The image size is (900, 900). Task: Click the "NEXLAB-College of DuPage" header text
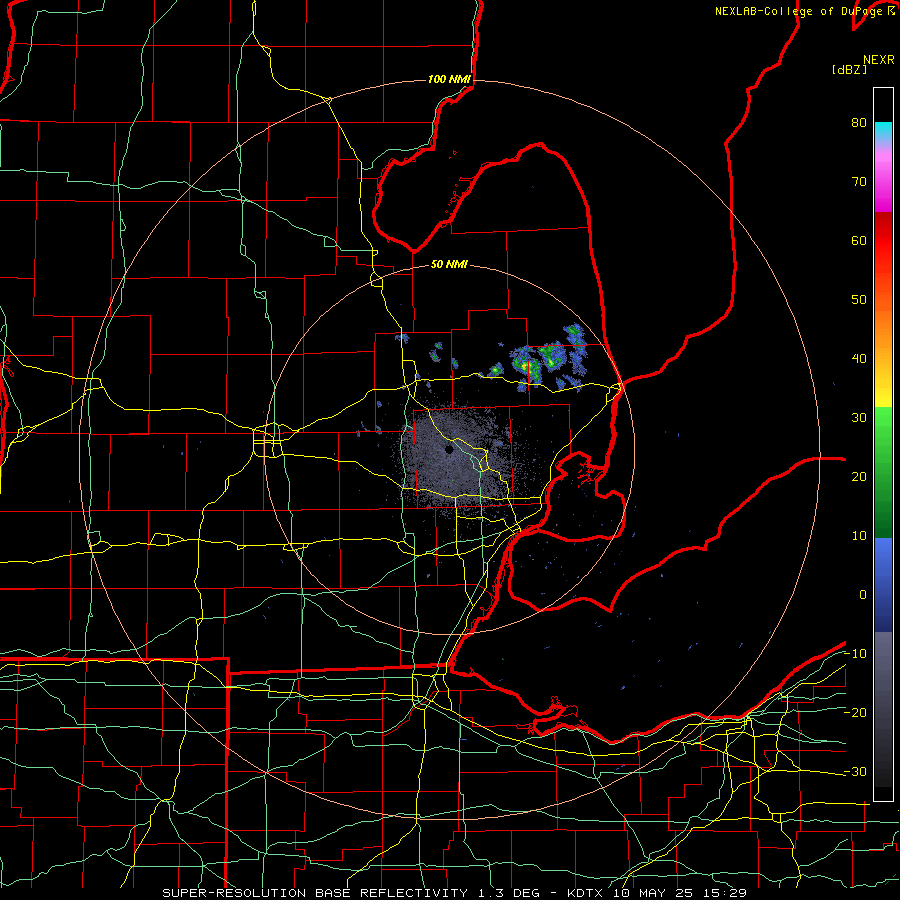pyautogui.click(x=800, y=11)
